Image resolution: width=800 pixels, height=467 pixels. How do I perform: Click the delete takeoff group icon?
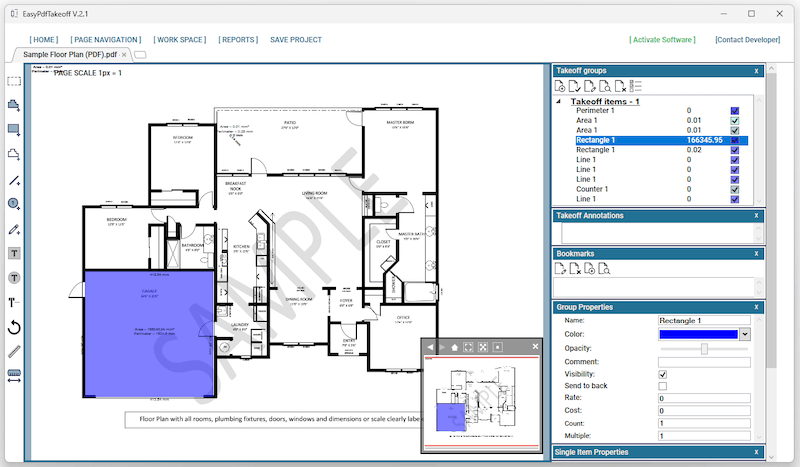tap(620, 86)
